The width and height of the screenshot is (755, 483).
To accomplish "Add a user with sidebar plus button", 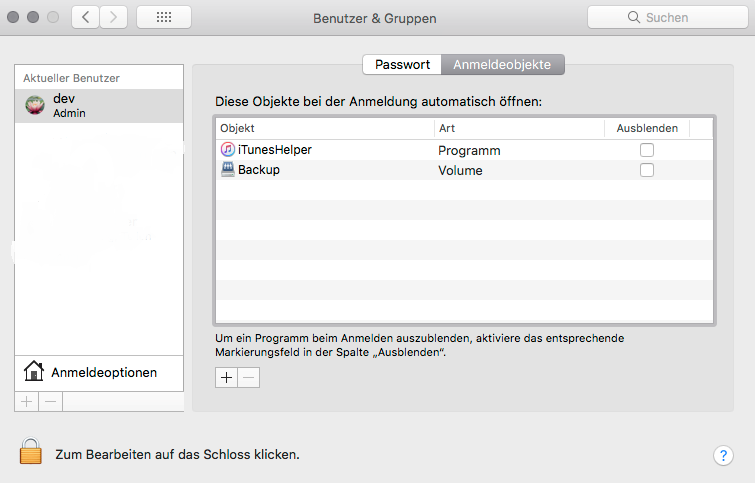I will point(26,401).
